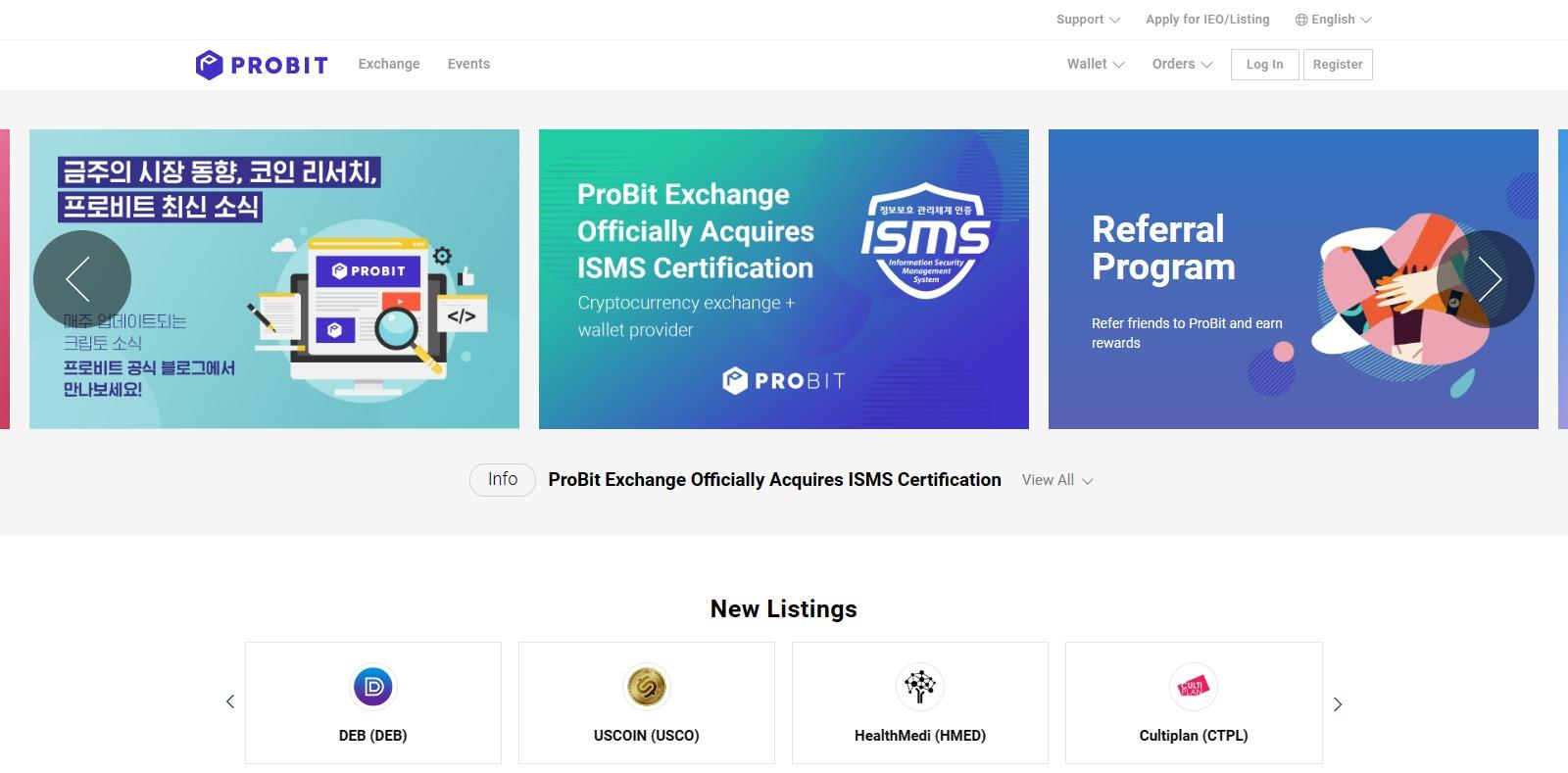Open the Referral Program banner
1568x773 pixels.
1294,279
